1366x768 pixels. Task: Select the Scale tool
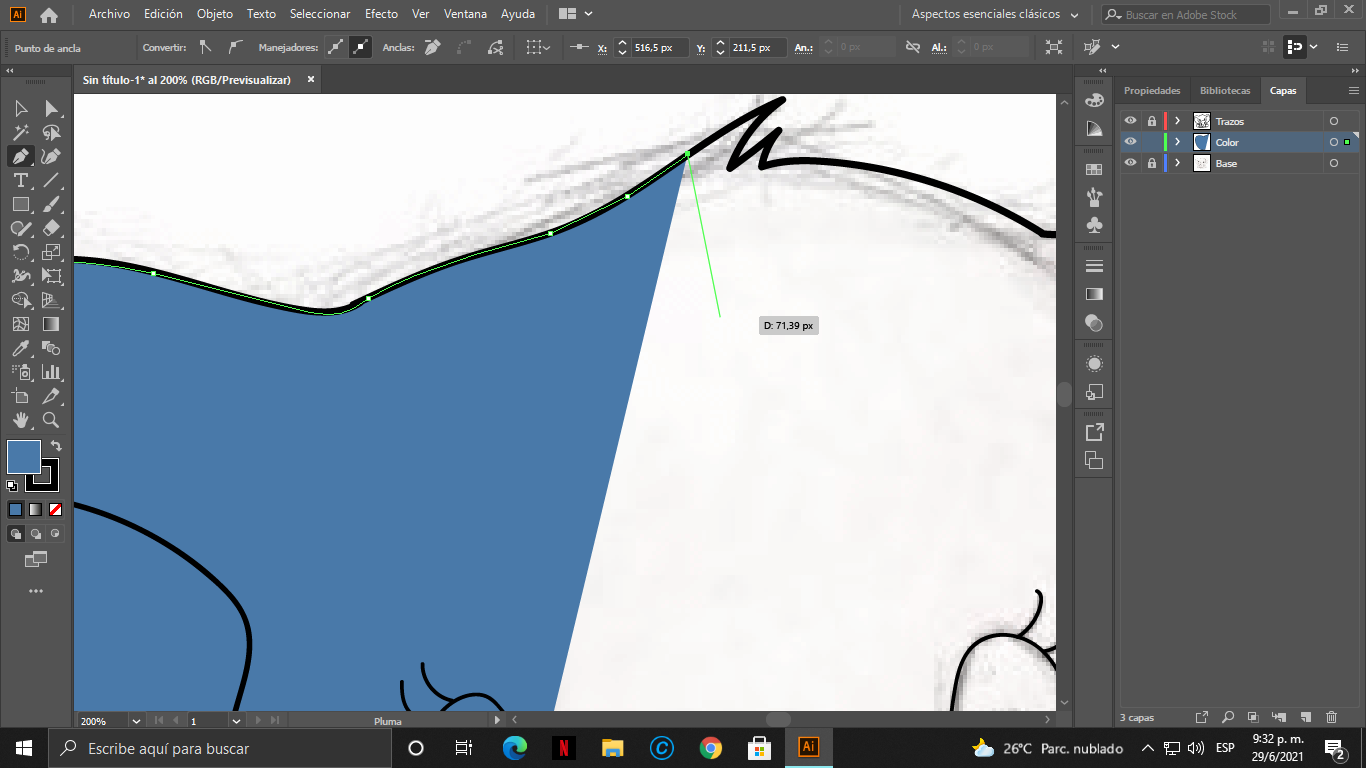pyautogui.click(x=51, y=252)
